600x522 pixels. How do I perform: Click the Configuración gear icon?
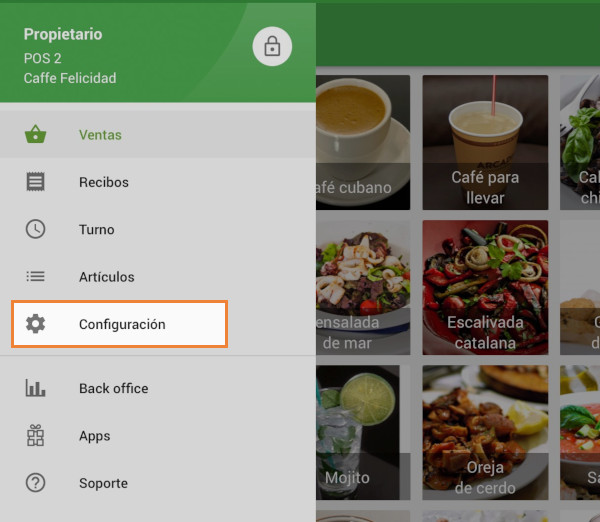[x=36, y=324]
